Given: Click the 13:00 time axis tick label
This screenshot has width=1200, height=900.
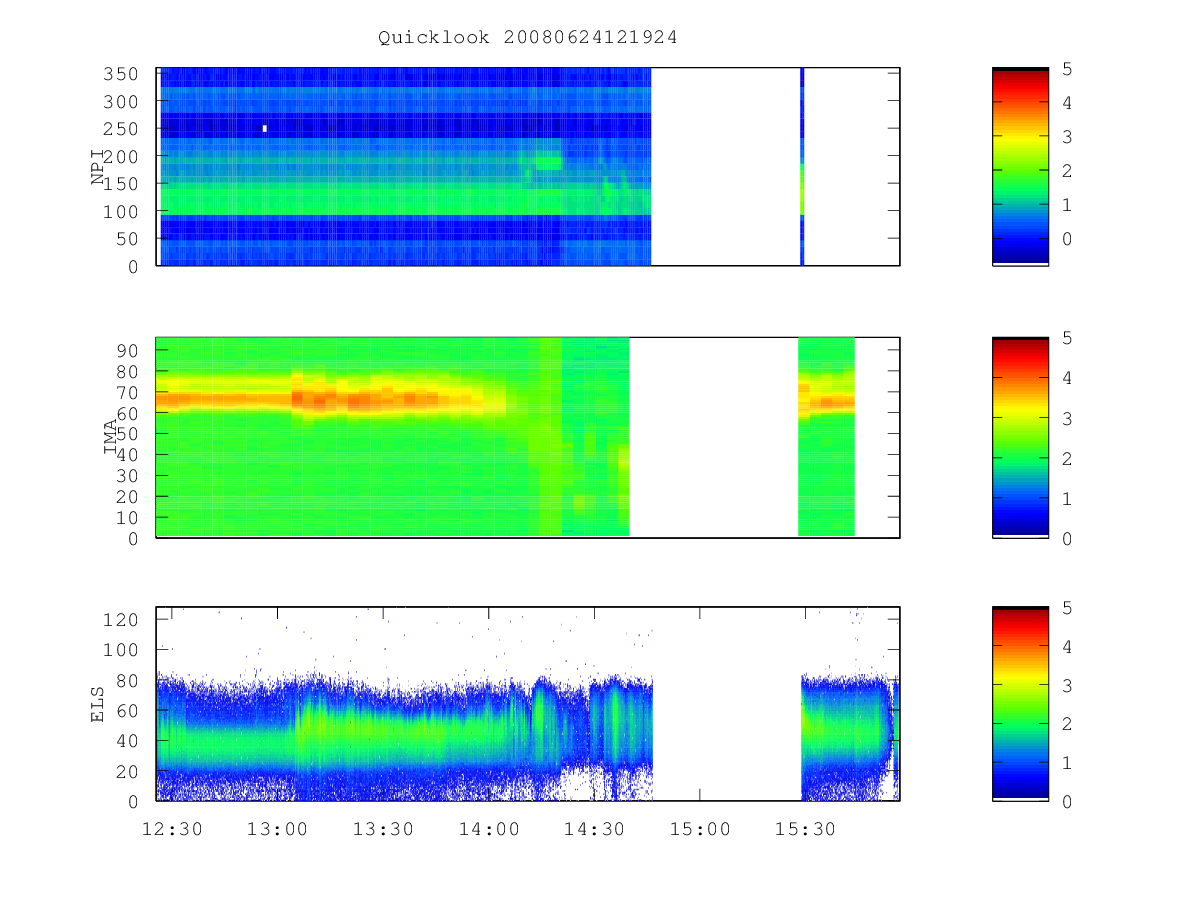Looking at the screenshot, I should point(277,829).
